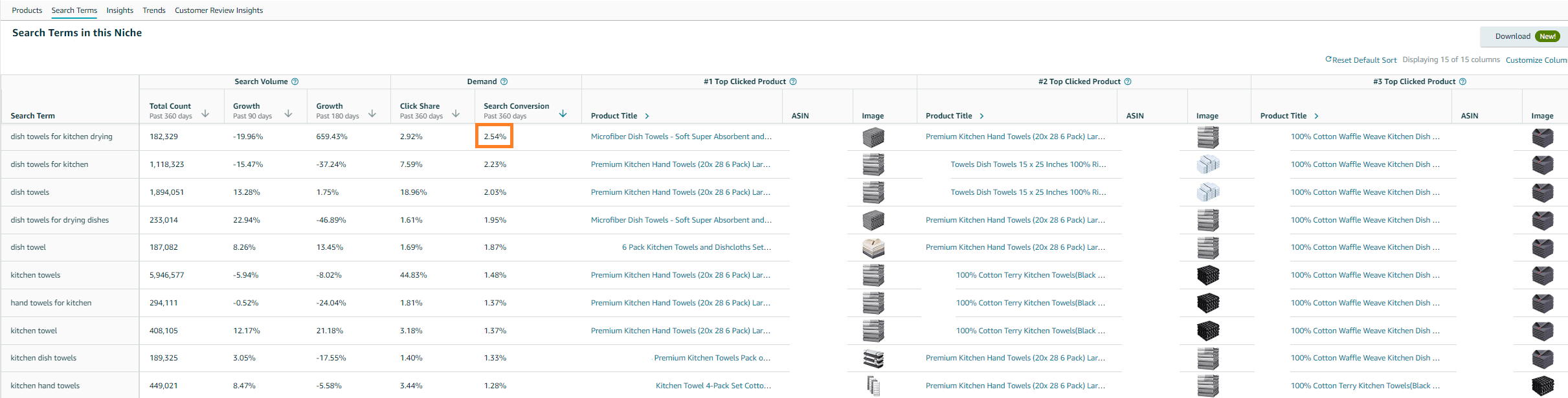Click Reset Default Sort link
1568x398 pixels.
click(1364, 60)
